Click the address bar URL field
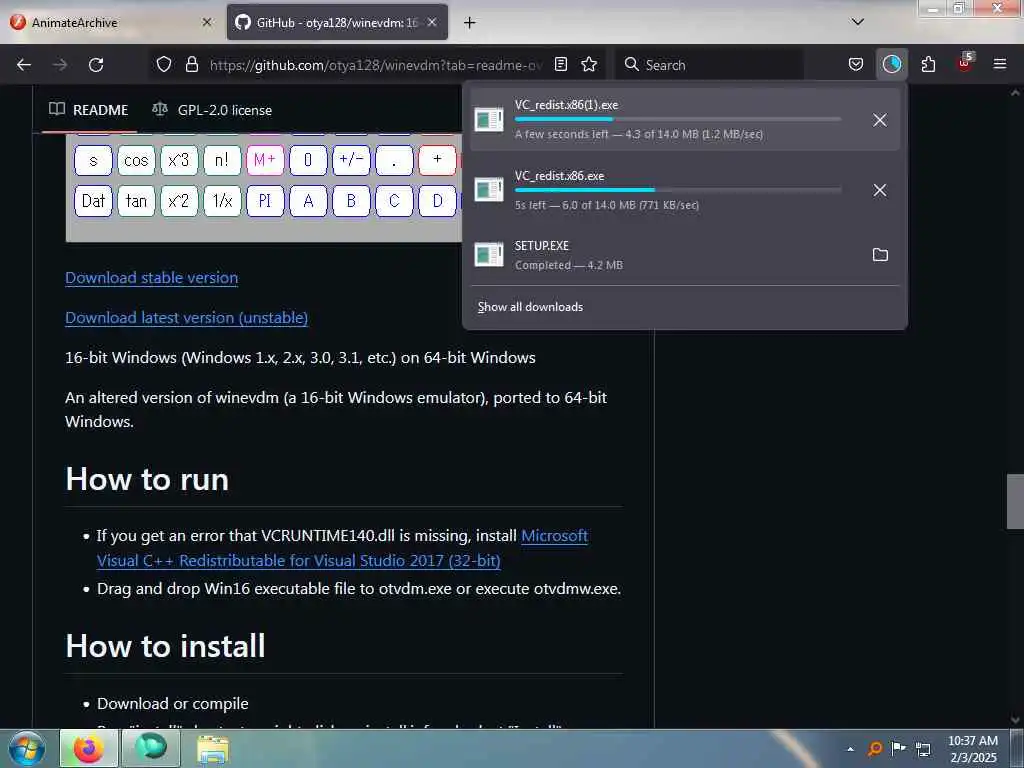The height and width of the screenshot is (768, 1024). pos(376,65)
